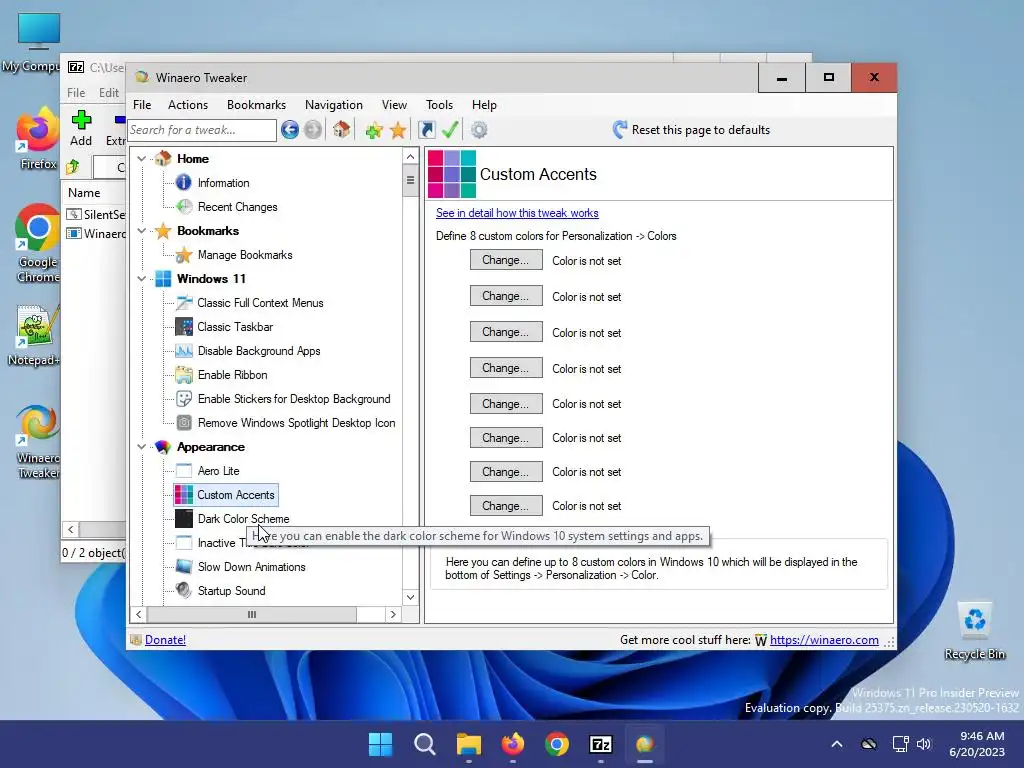Click the up folder icon in 7-Zip window
The height and width of the screenshot is (768, 1024).
tap(73, 167)
